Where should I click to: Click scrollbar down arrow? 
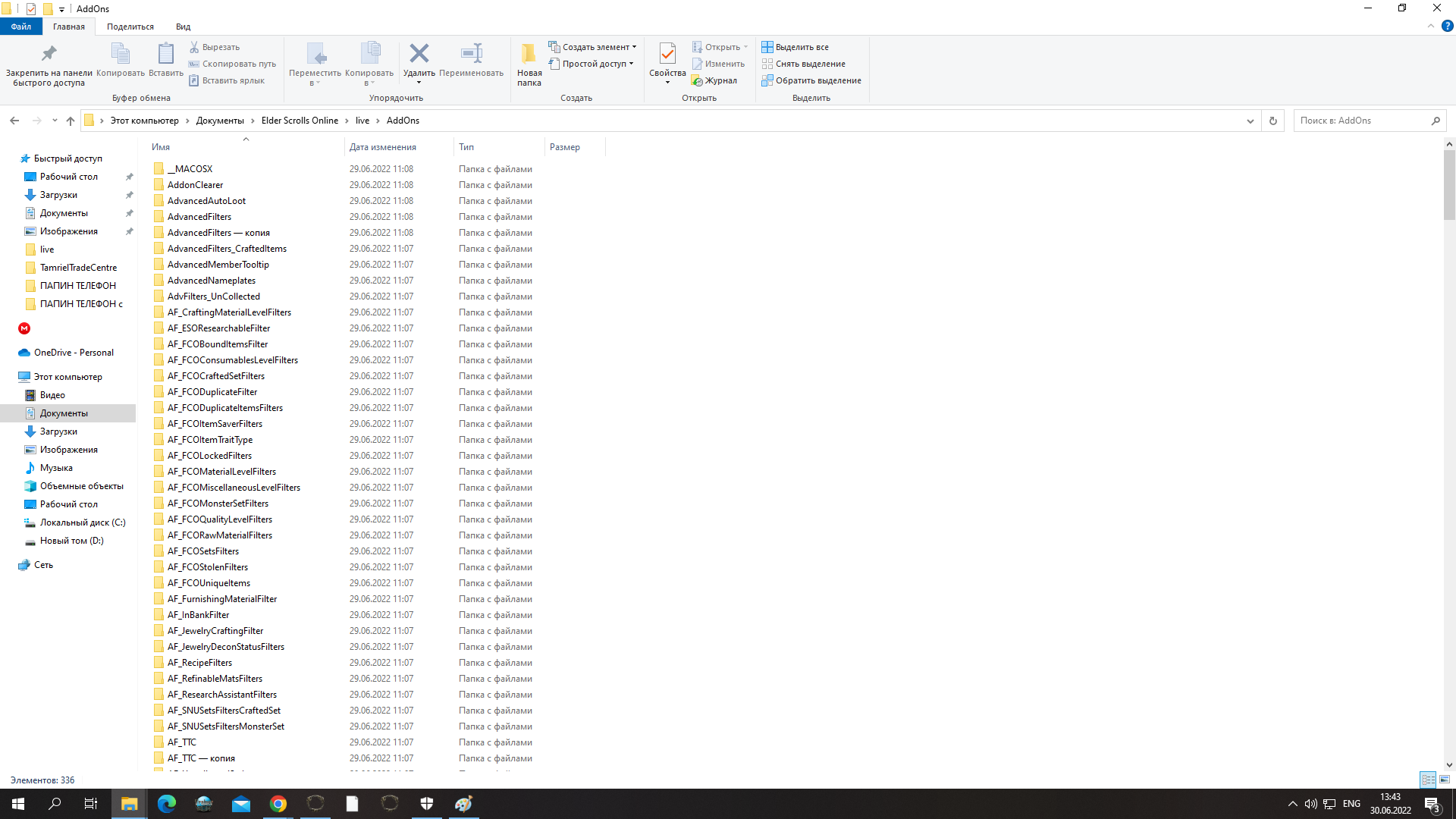point(1449,765)
